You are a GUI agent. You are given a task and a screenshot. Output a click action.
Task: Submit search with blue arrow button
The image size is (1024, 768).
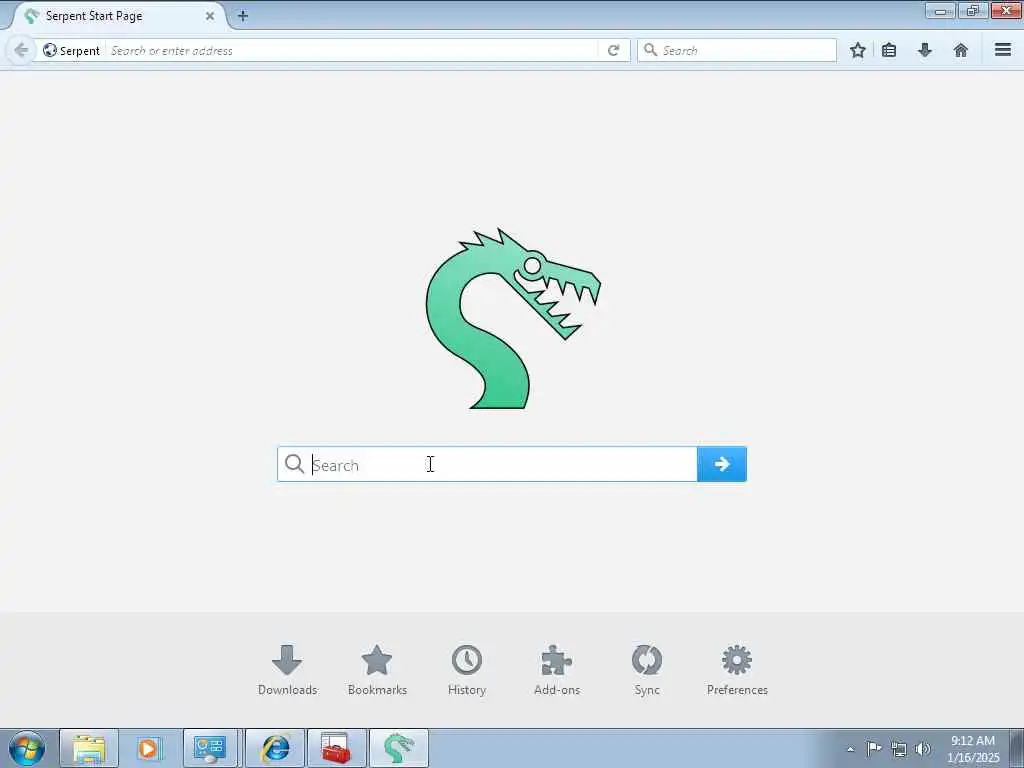pos(722,464)
